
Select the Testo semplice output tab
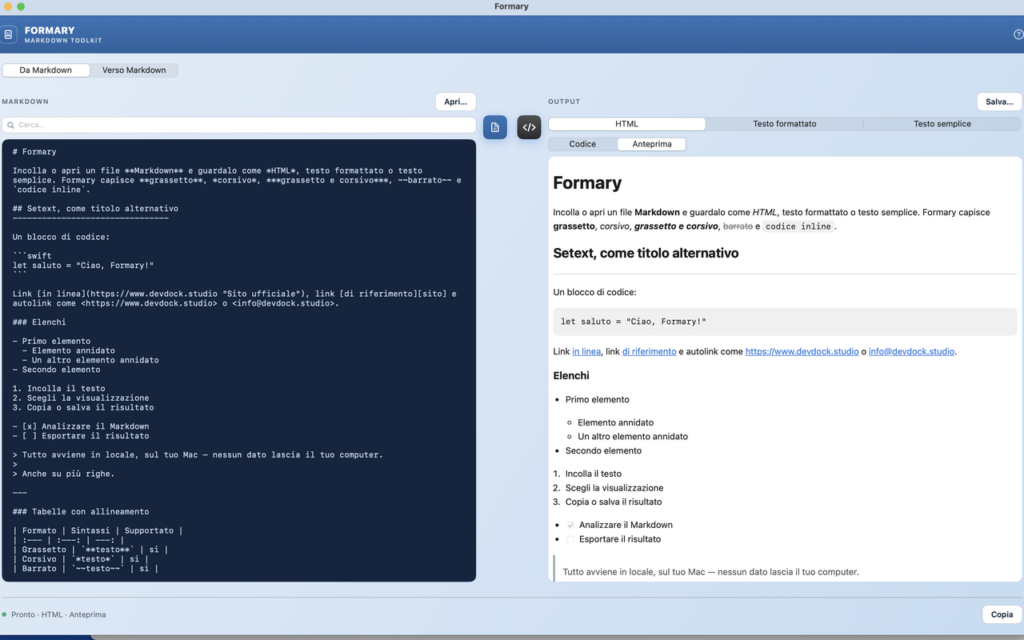pyautogui.click(x=942, y=123)
